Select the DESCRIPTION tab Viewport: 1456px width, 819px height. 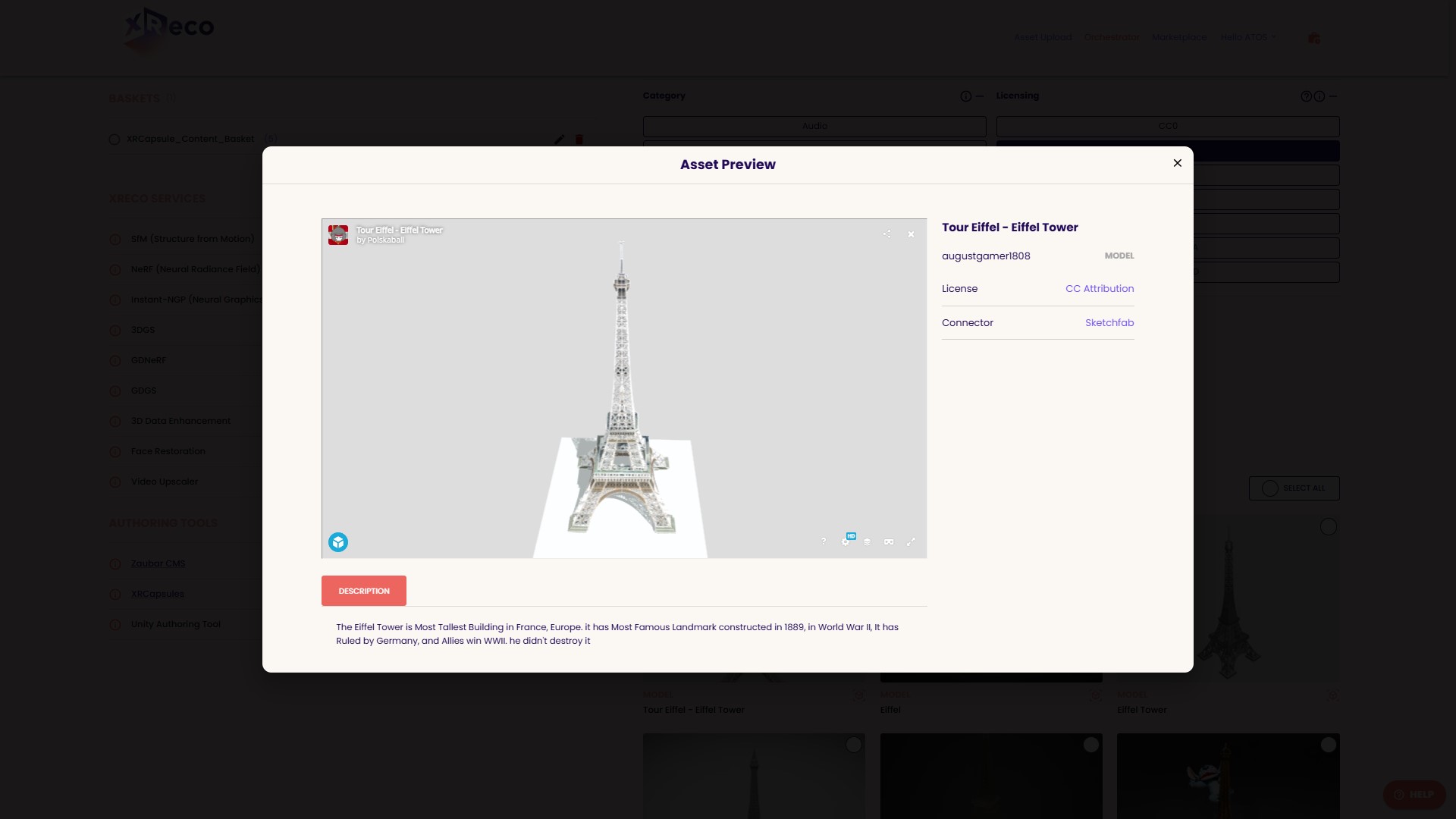point(364,591)
